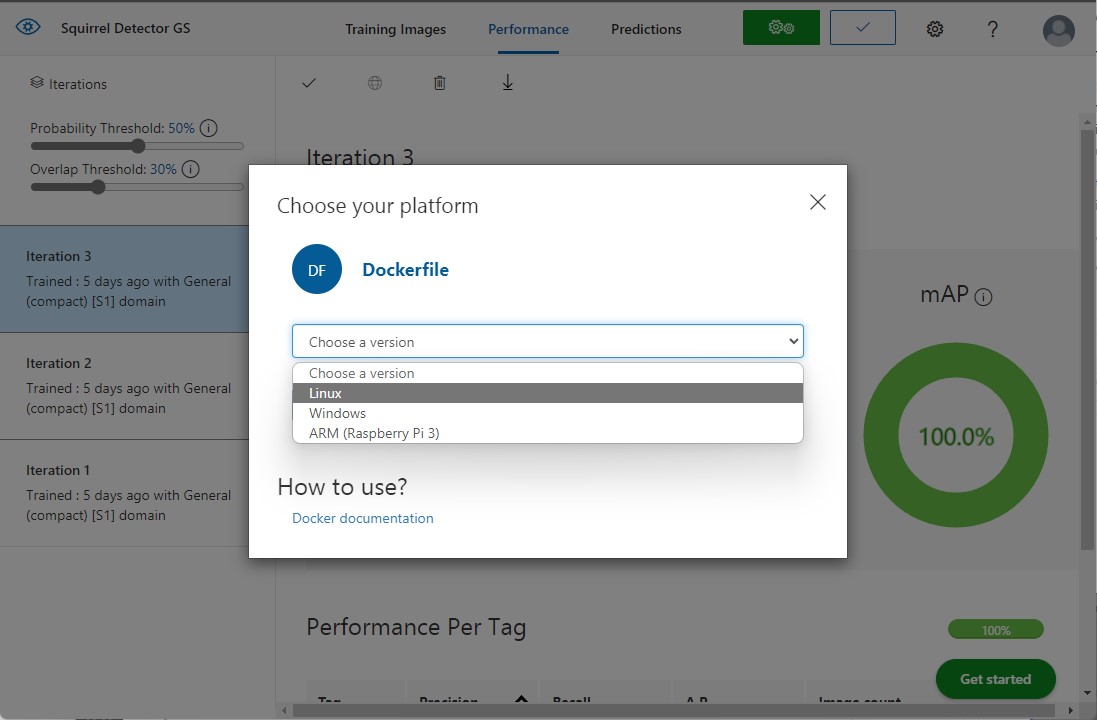The width and height of the screenshot is (1097, 720).
Task: Select Iteration 1 in the list
Action: (125, 493)
